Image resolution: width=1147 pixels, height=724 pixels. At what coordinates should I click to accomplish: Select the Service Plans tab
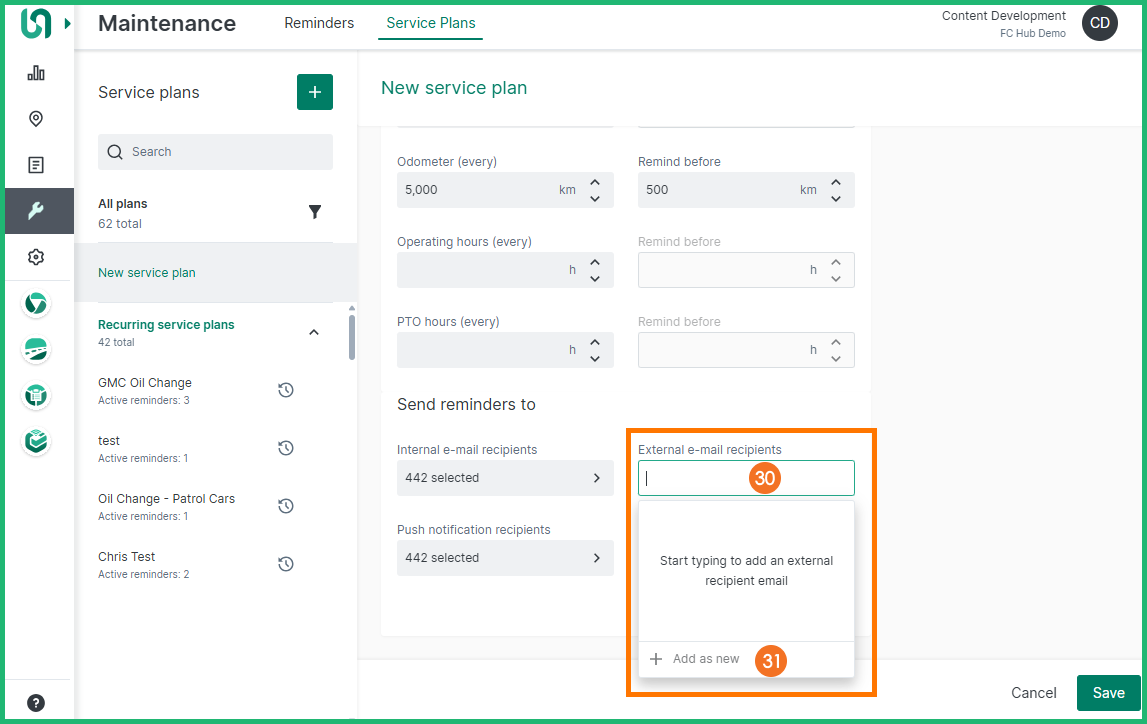coord(430,23)
